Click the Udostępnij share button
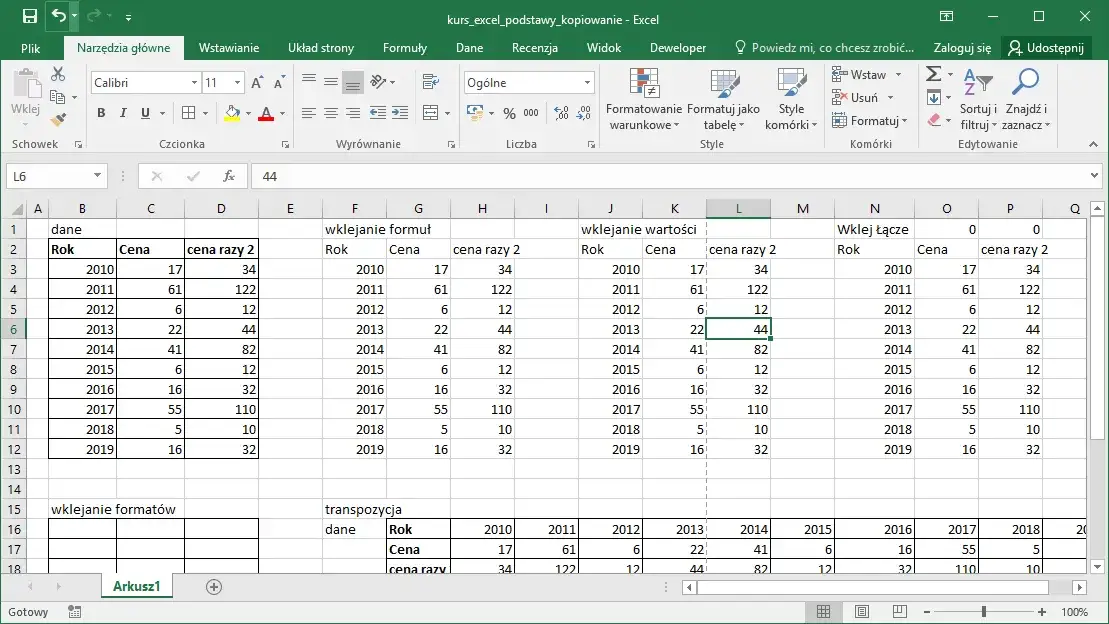Viewport: 1109px width, 624px height. tap(1046, 47)
